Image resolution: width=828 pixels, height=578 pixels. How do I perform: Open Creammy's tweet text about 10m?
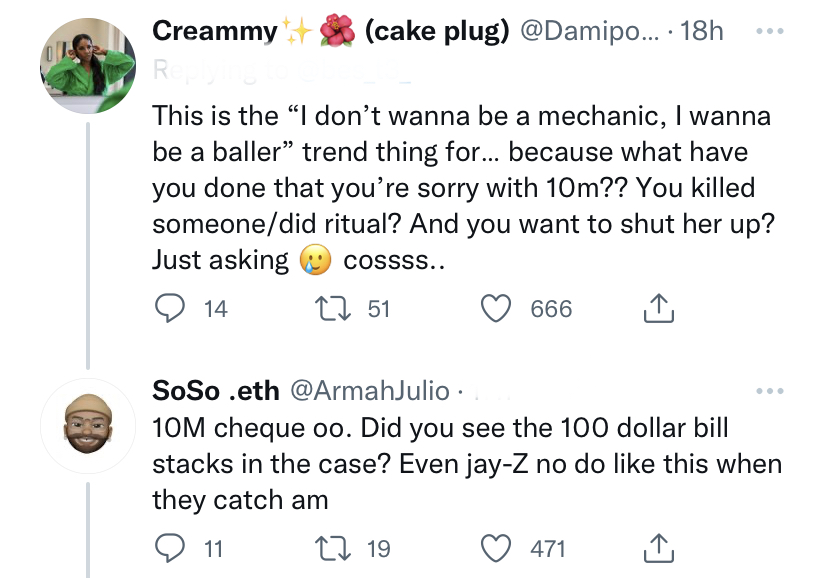[460, 187]
